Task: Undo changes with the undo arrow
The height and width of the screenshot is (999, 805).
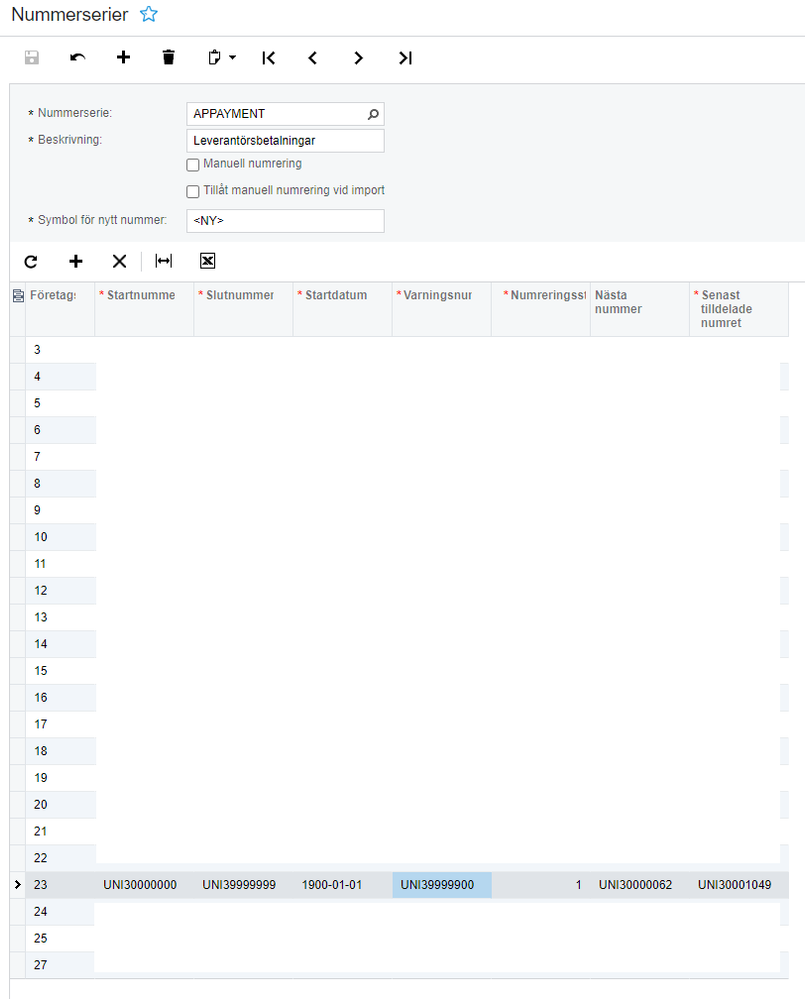Action: (x=78, y=58)
